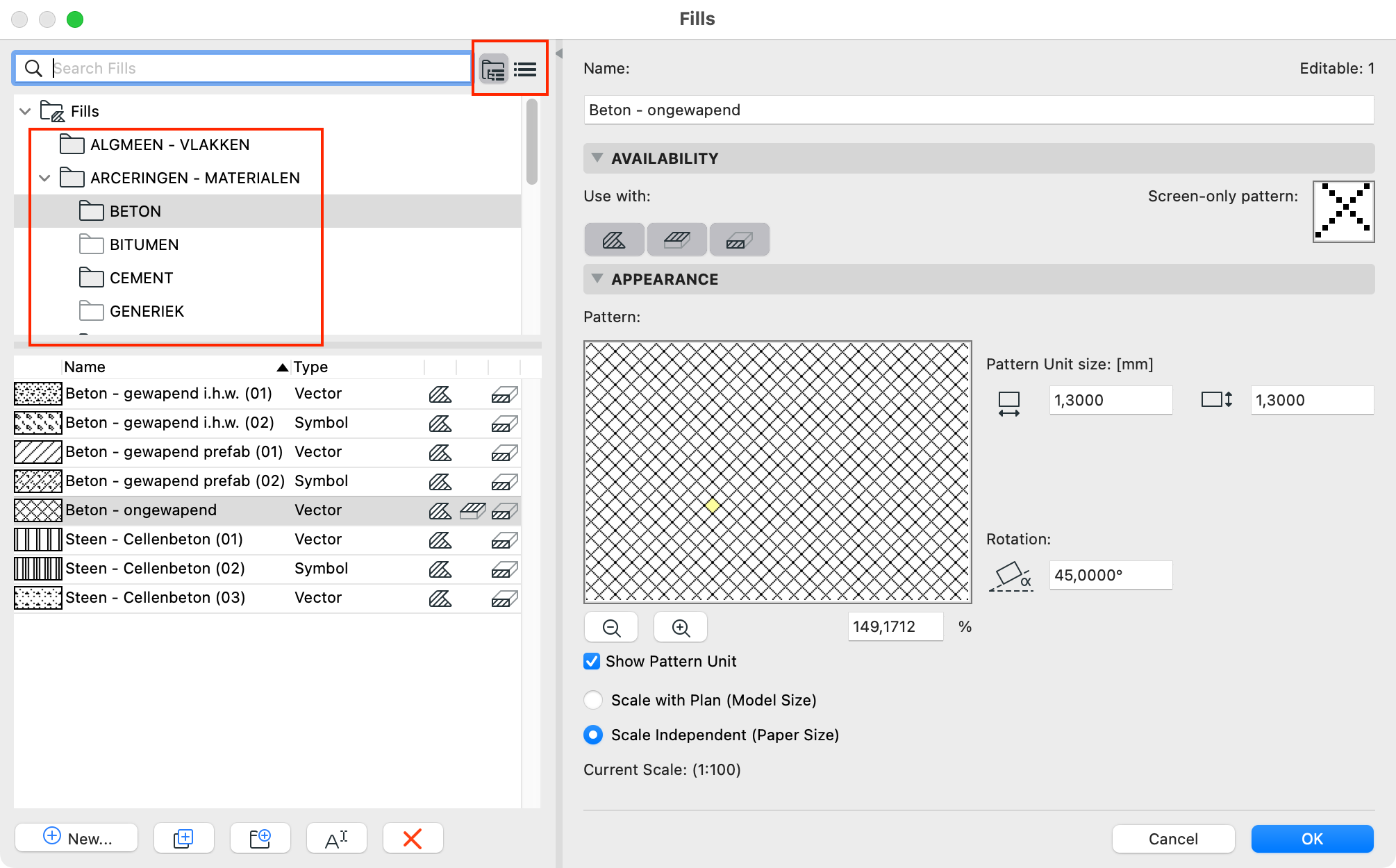Screen dimensions: 1396x868
Task: Select the pattern unit width icon
Action: [1008, 403]
